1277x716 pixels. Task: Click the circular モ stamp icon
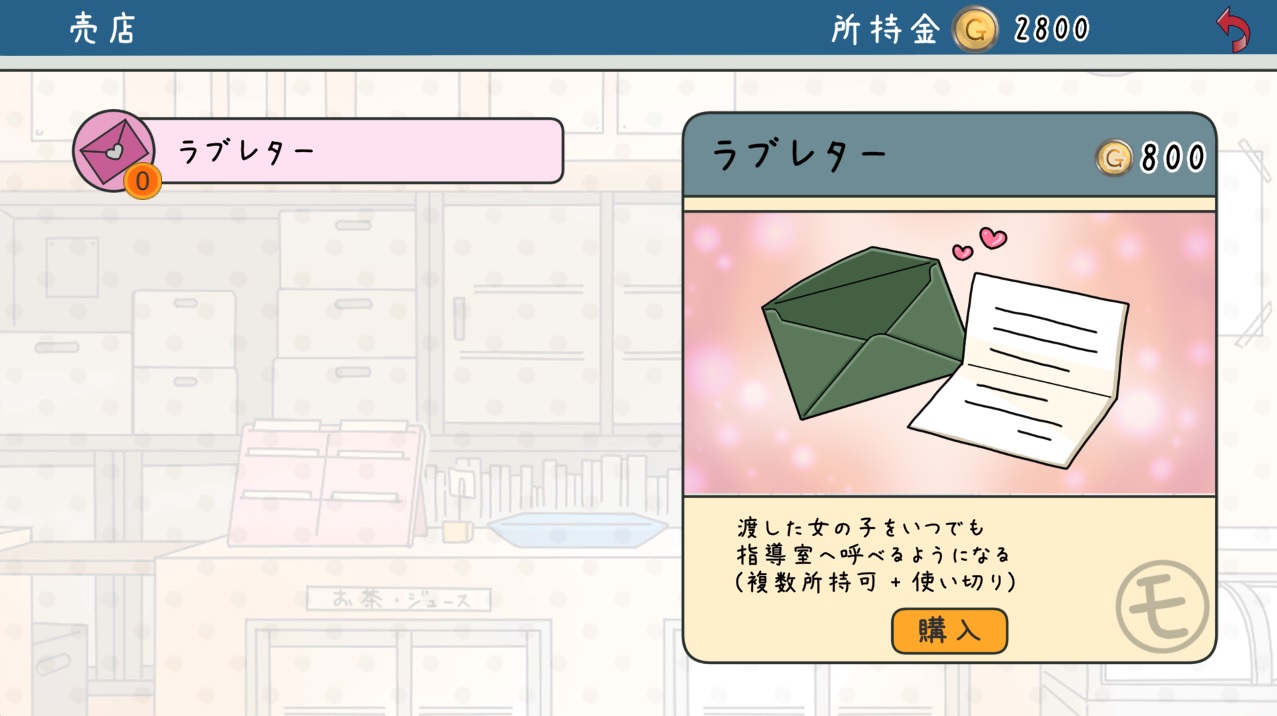tap(1162, 607)
